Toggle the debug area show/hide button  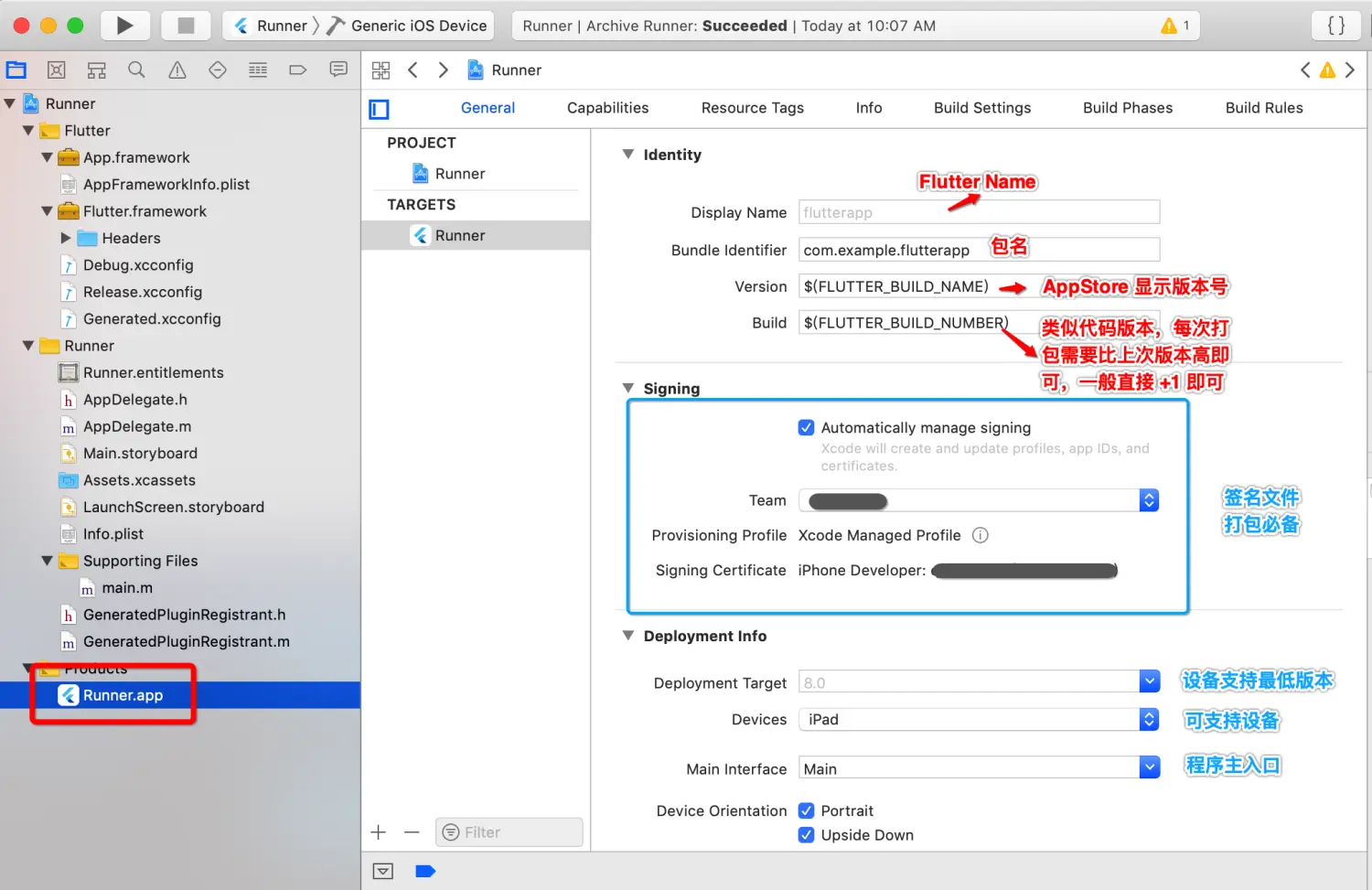[383, 871]
